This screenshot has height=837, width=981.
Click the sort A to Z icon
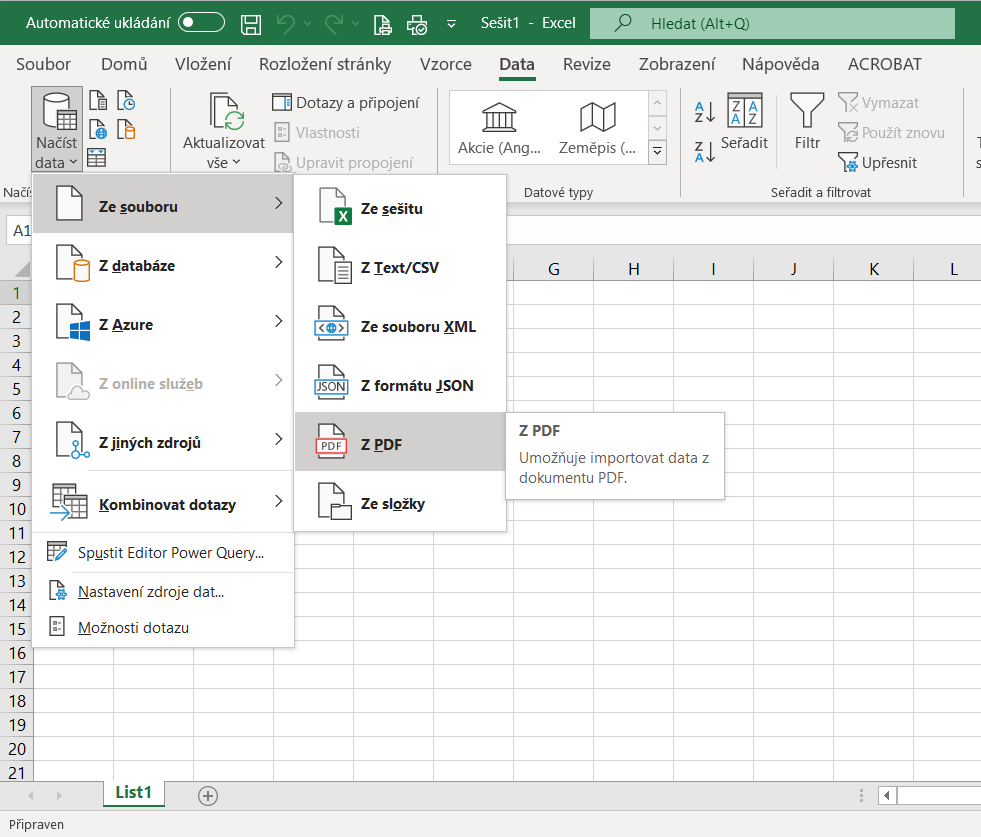704,112
